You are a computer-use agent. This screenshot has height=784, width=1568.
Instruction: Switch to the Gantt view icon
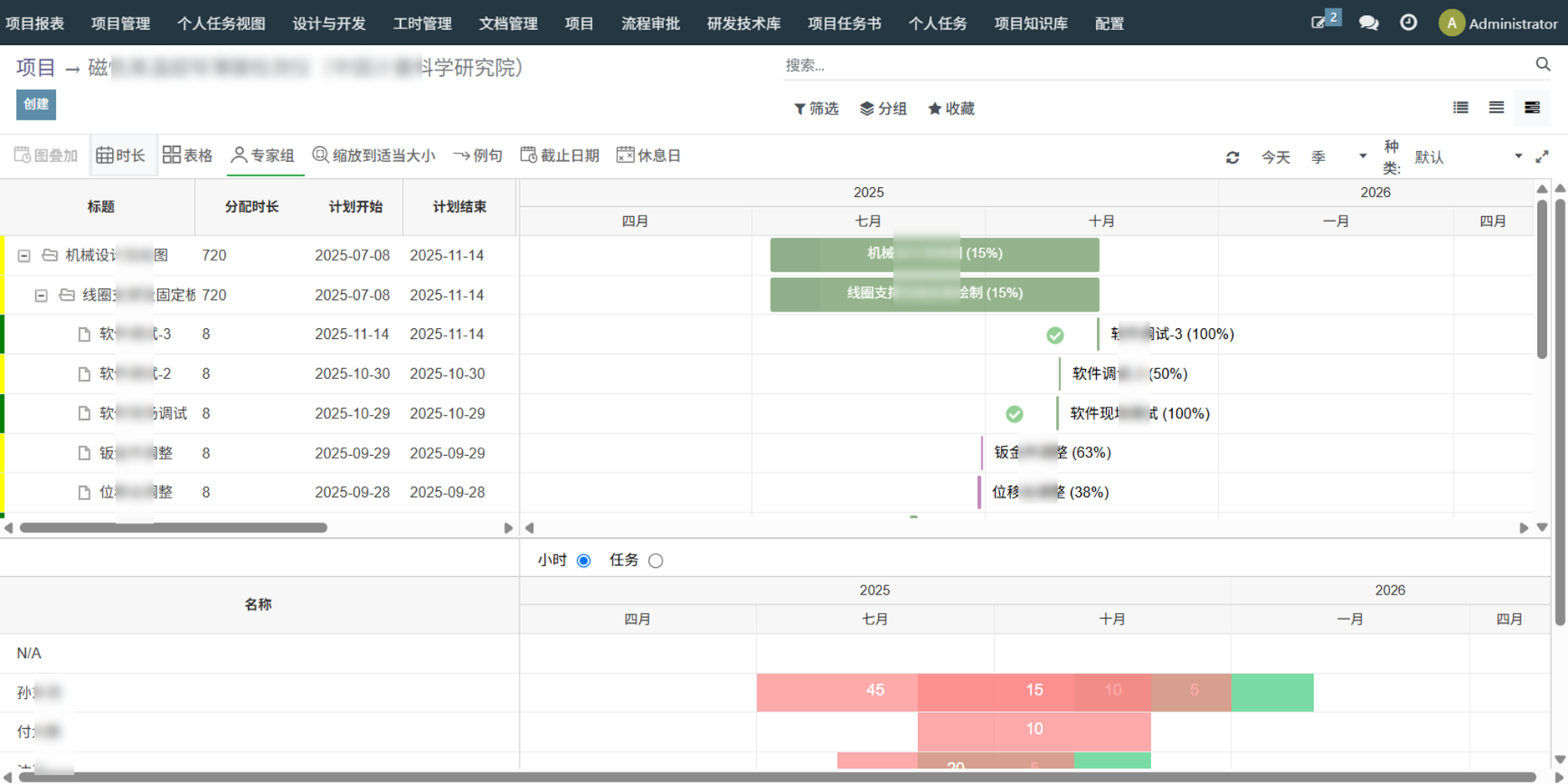[1532, 108]
